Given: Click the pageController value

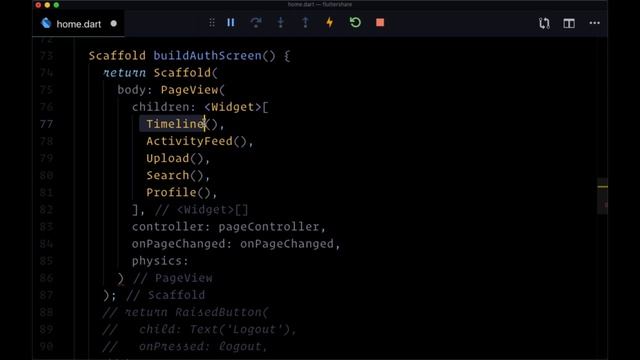Looking at the screenshot, I should point(269,227).
